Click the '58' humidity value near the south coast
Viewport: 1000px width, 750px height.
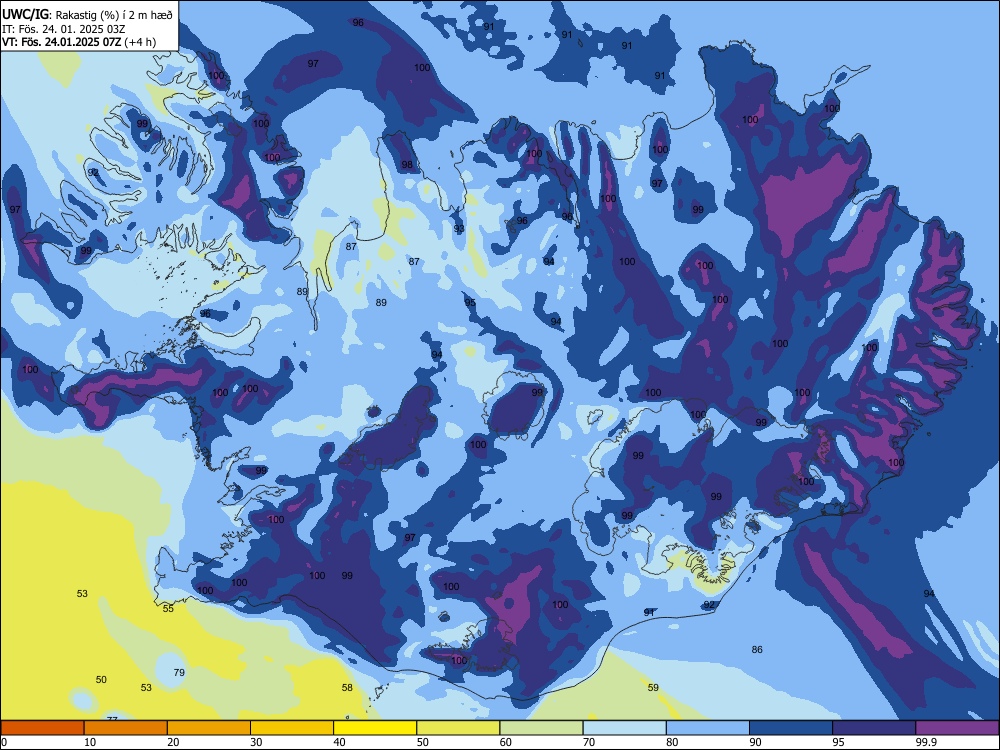coord(347,688)
